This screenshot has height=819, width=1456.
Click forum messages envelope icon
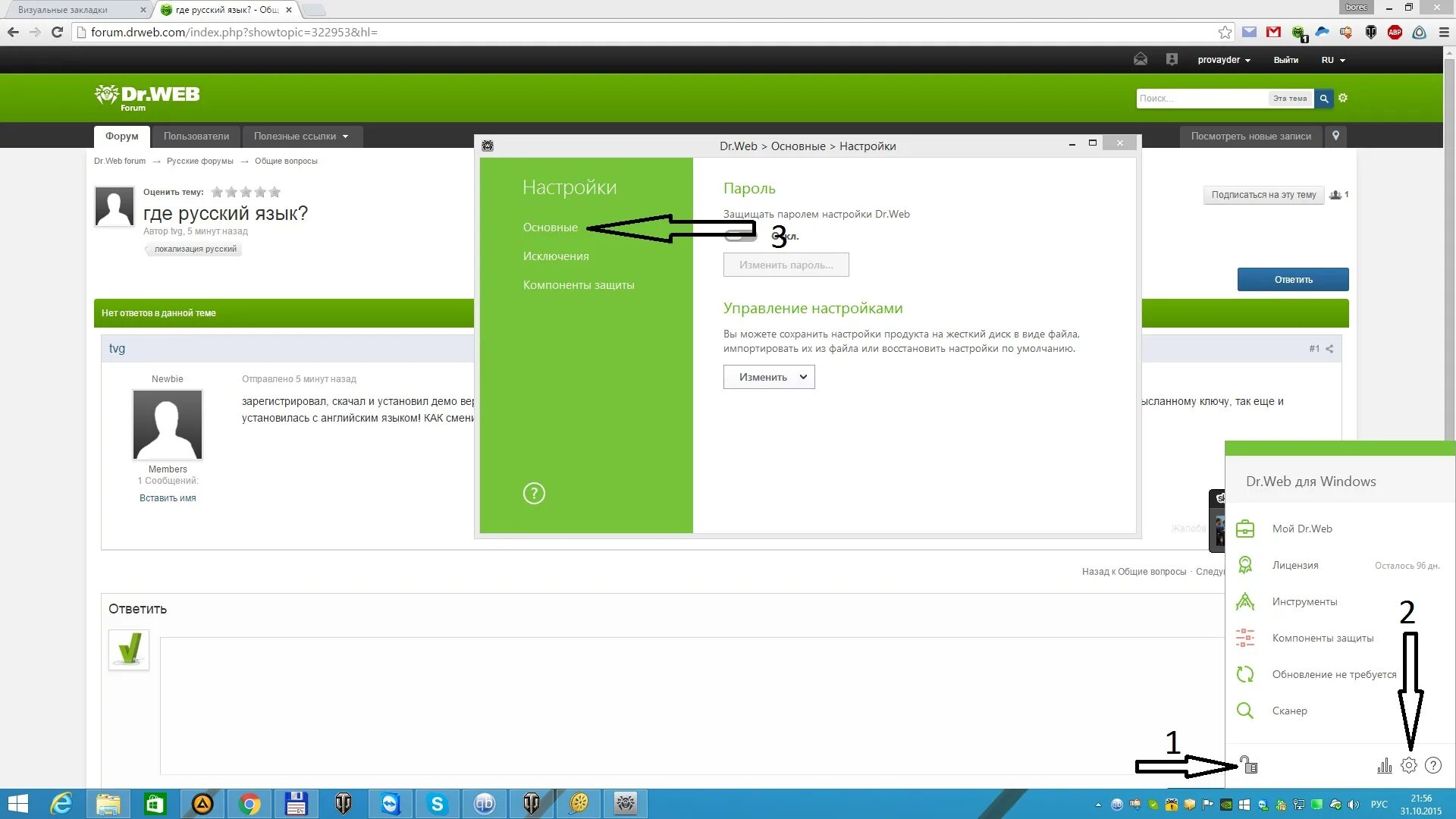[x=1141, y=59]
